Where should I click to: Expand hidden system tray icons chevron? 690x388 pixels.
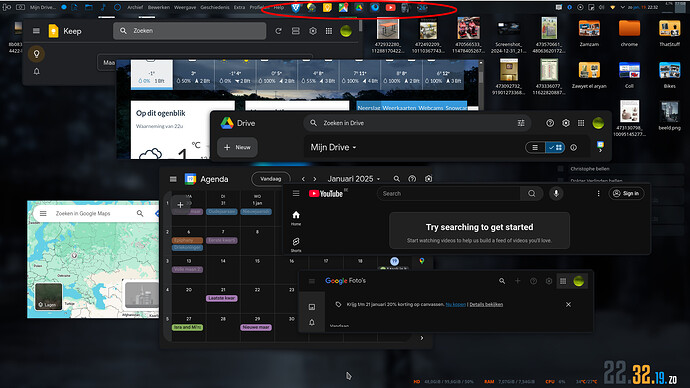(622, 7)
